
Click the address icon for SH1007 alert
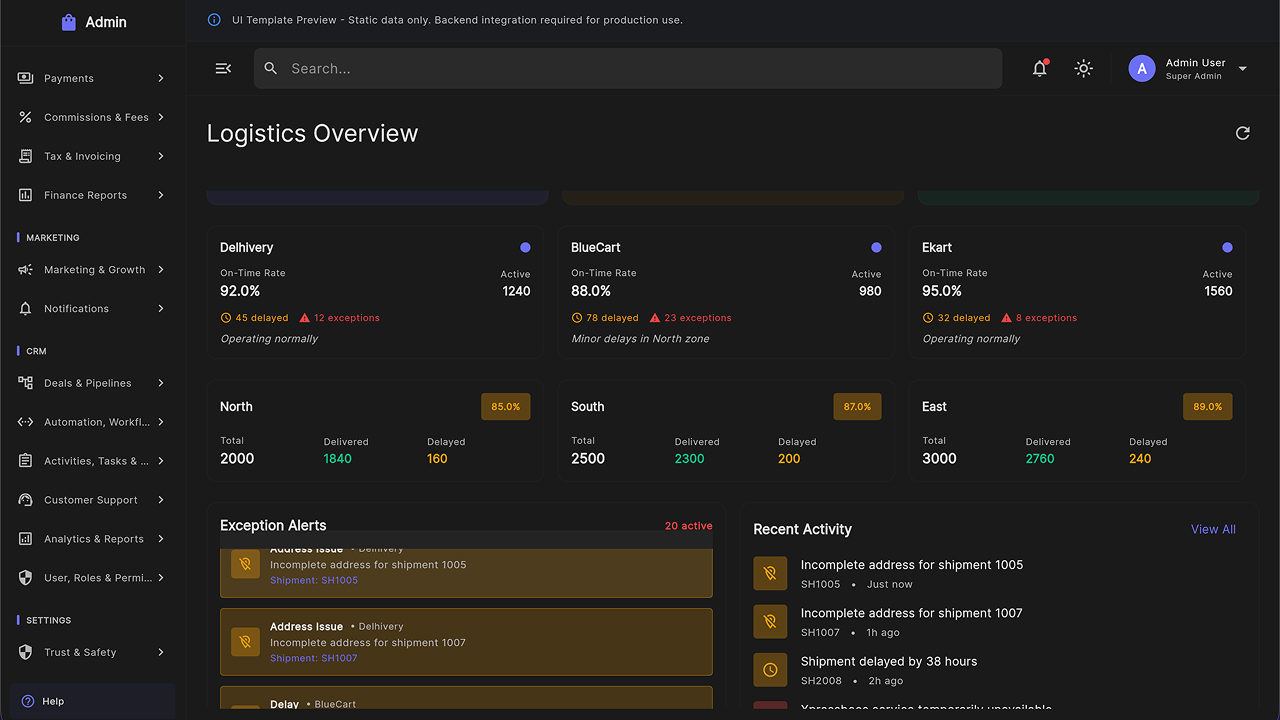tap(245, 642)
